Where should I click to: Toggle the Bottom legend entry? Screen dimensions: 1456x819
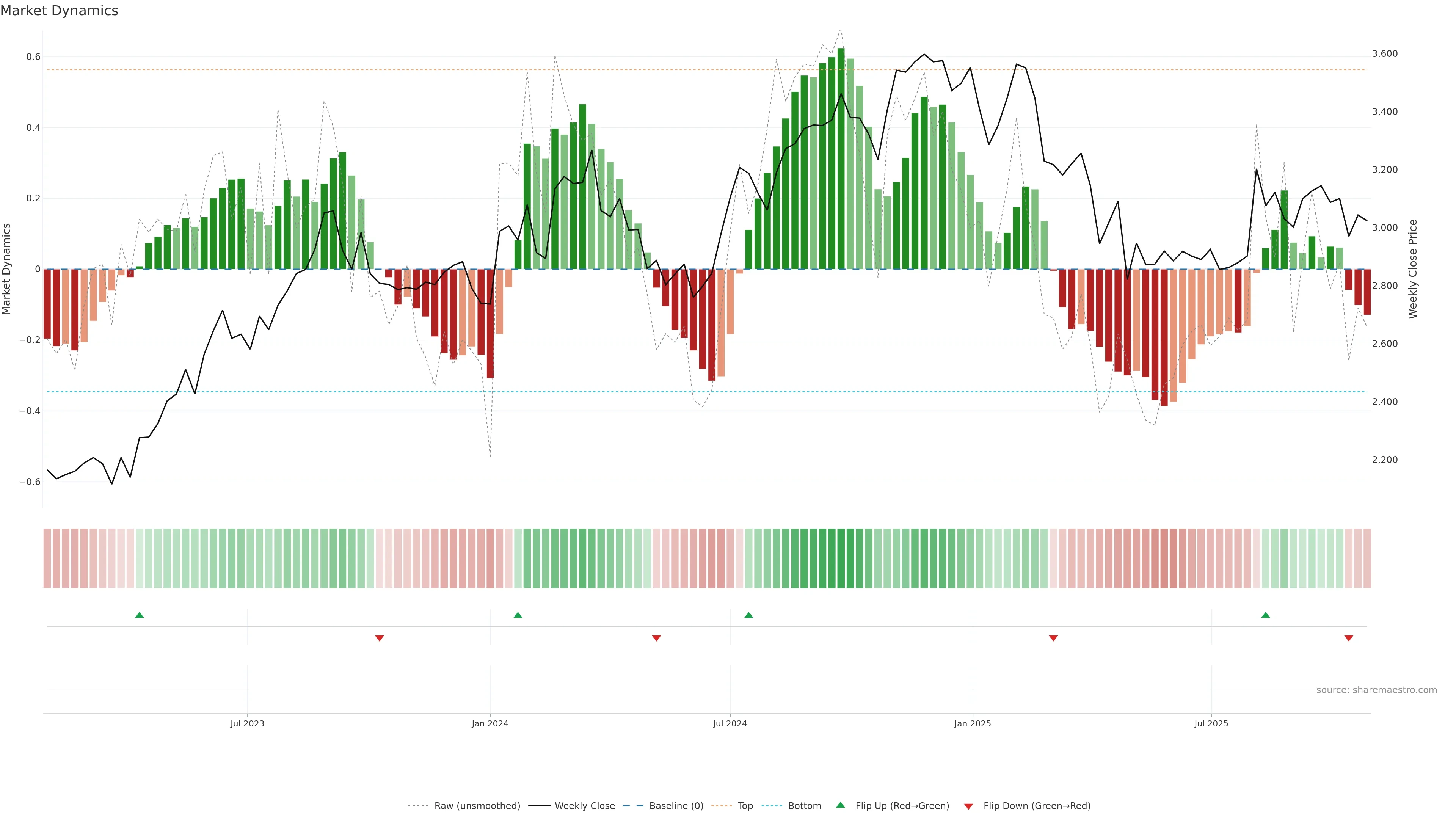point(804,806)
